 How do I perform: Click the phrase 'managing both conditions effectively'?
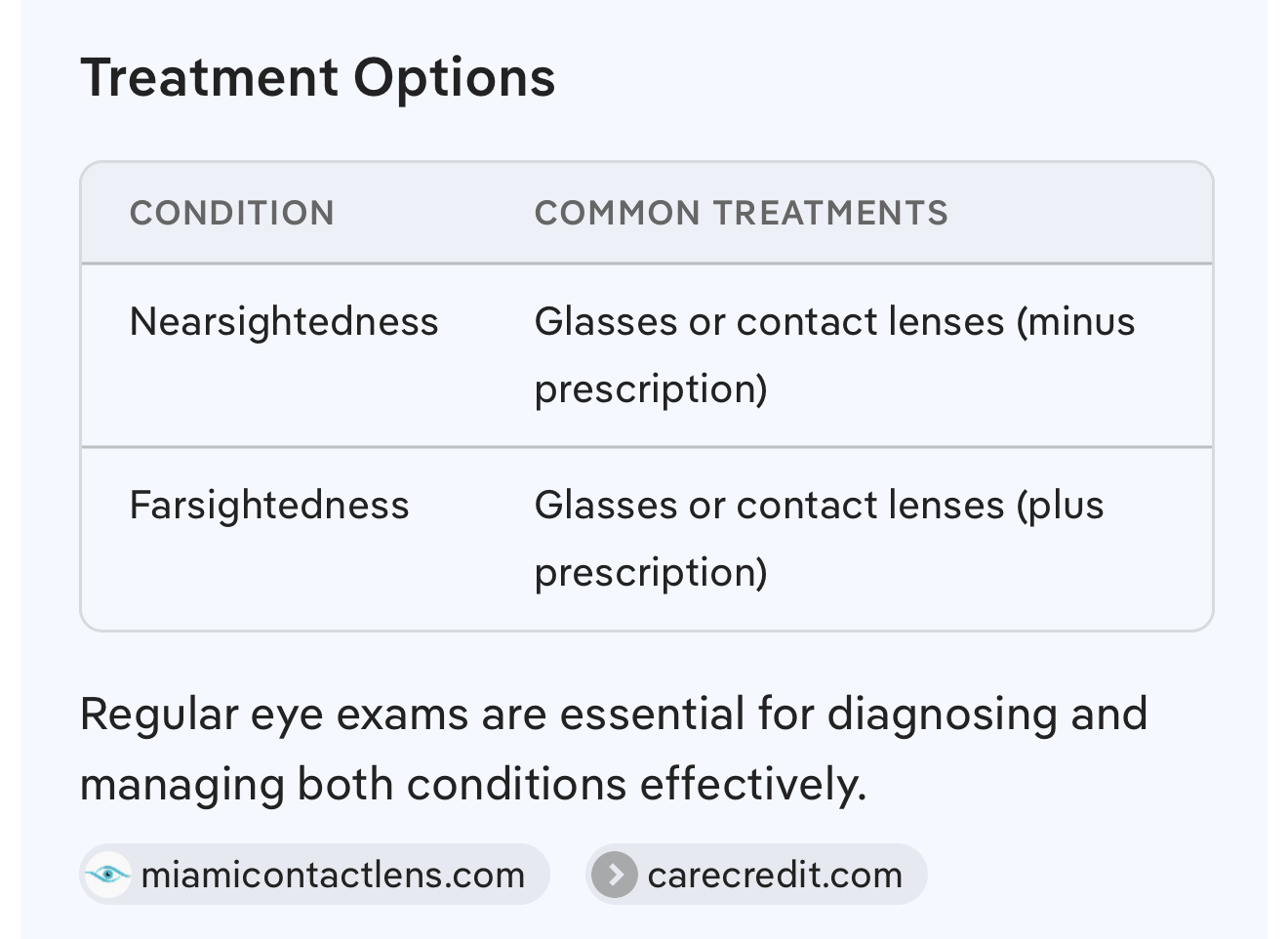(x=472, y=785)
